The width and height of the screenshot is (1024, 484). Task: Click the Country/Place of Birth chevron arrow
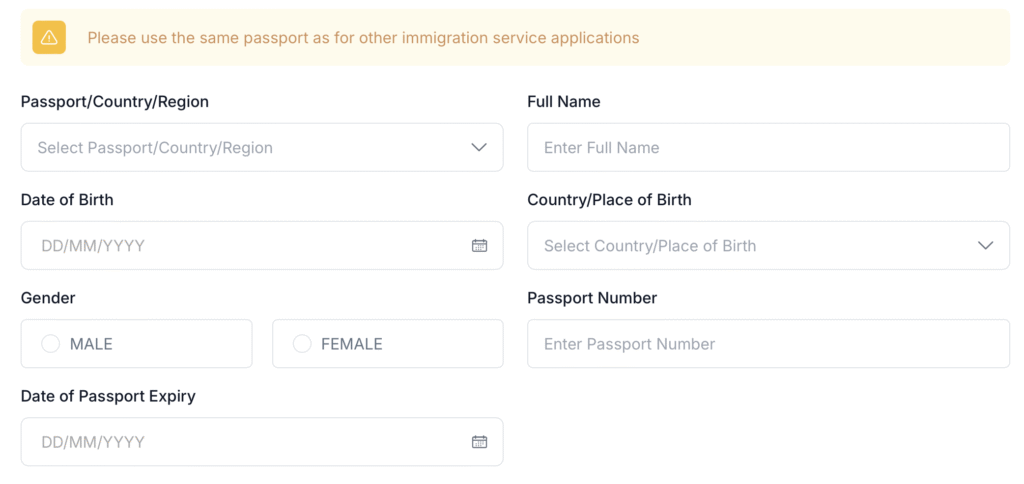tap(986, 246)
